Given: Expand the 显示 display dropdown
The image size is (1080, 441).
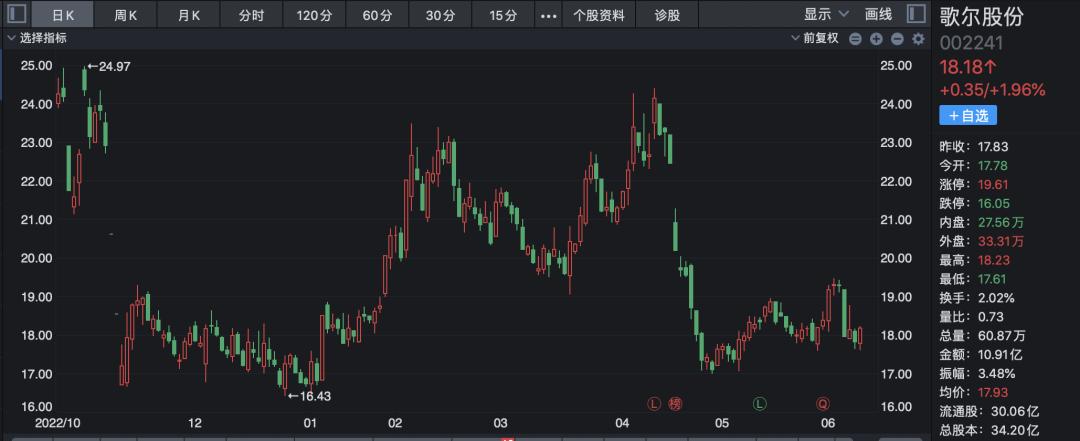Looking at the screenshot, I should pos(826,15).
